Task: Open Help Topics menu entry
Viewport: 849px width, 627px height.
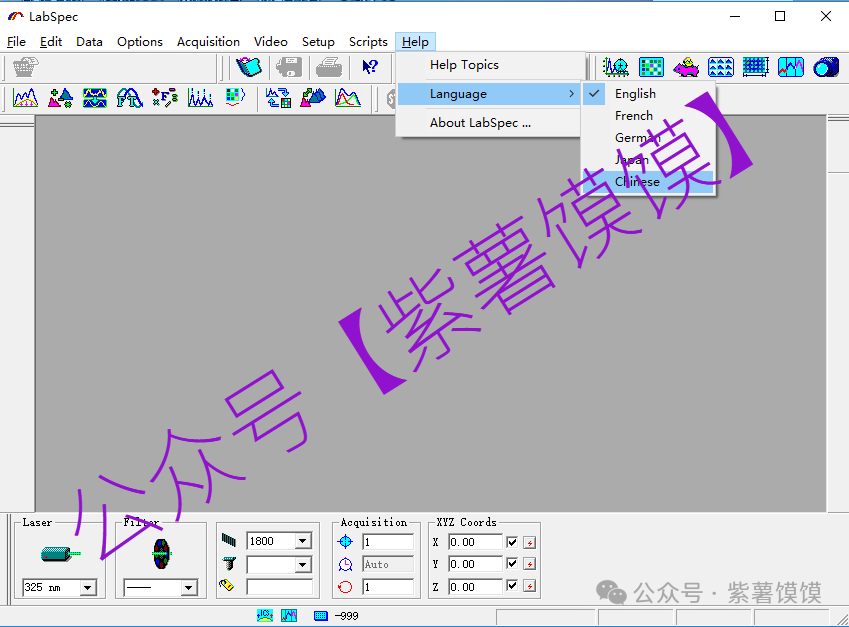Action: 464,65
